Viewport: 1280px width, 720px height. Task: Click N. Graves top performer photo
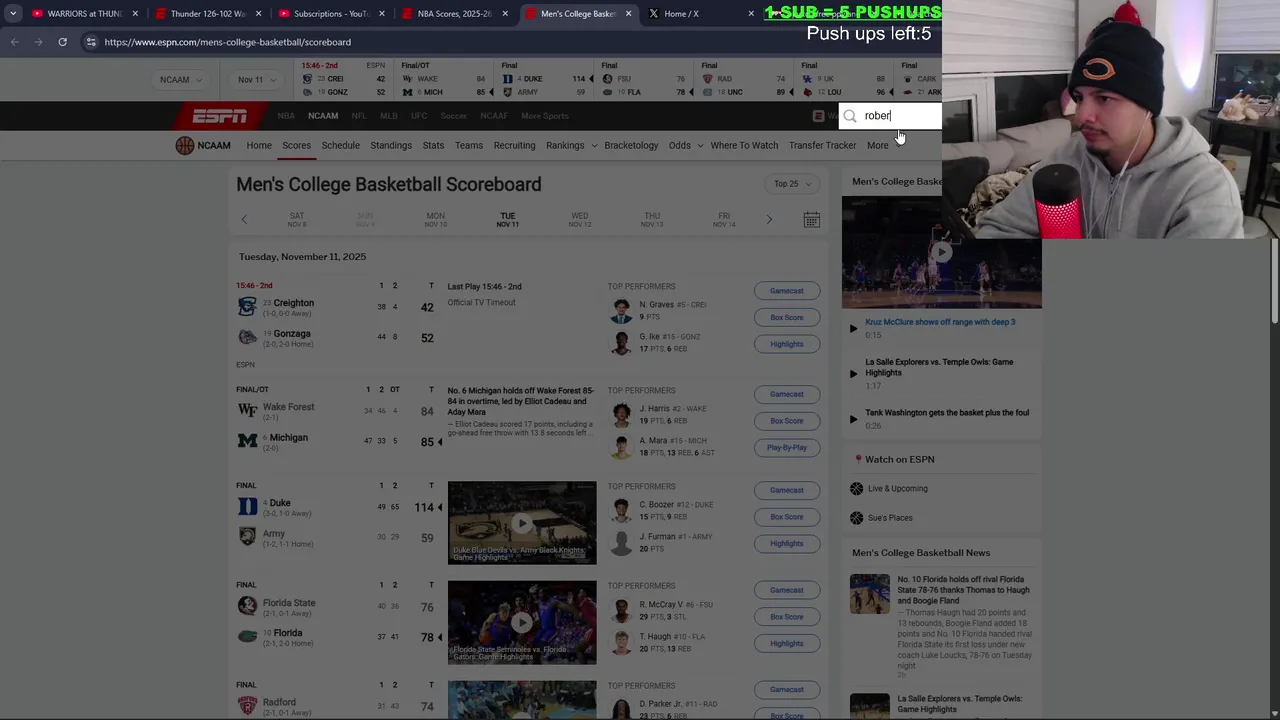(x=622, y=311)
